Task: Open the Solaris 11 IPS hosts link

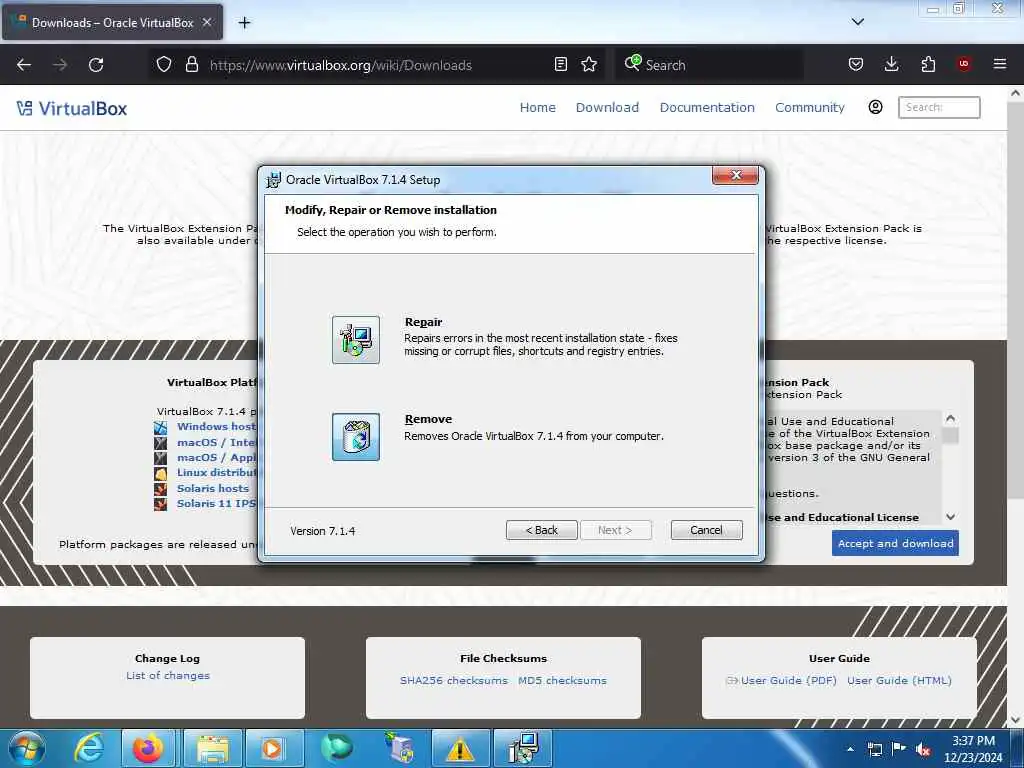Action: pyautogui.click(x=216, y=504)
